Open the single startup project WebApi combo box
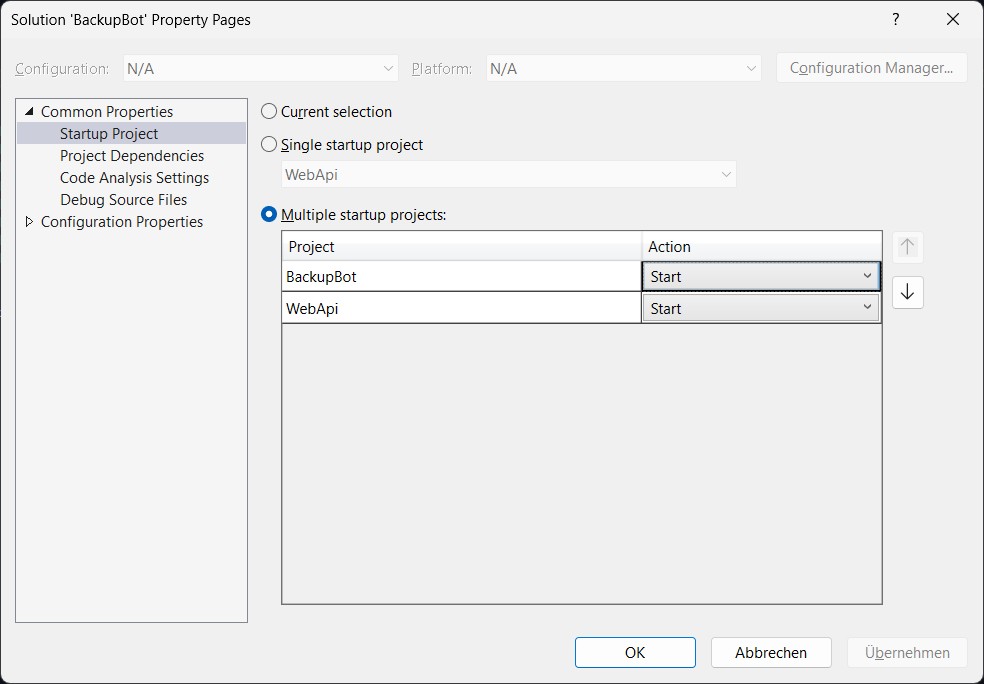The height and width of the screenshot is (684, 984). click(x=508, y=174)
